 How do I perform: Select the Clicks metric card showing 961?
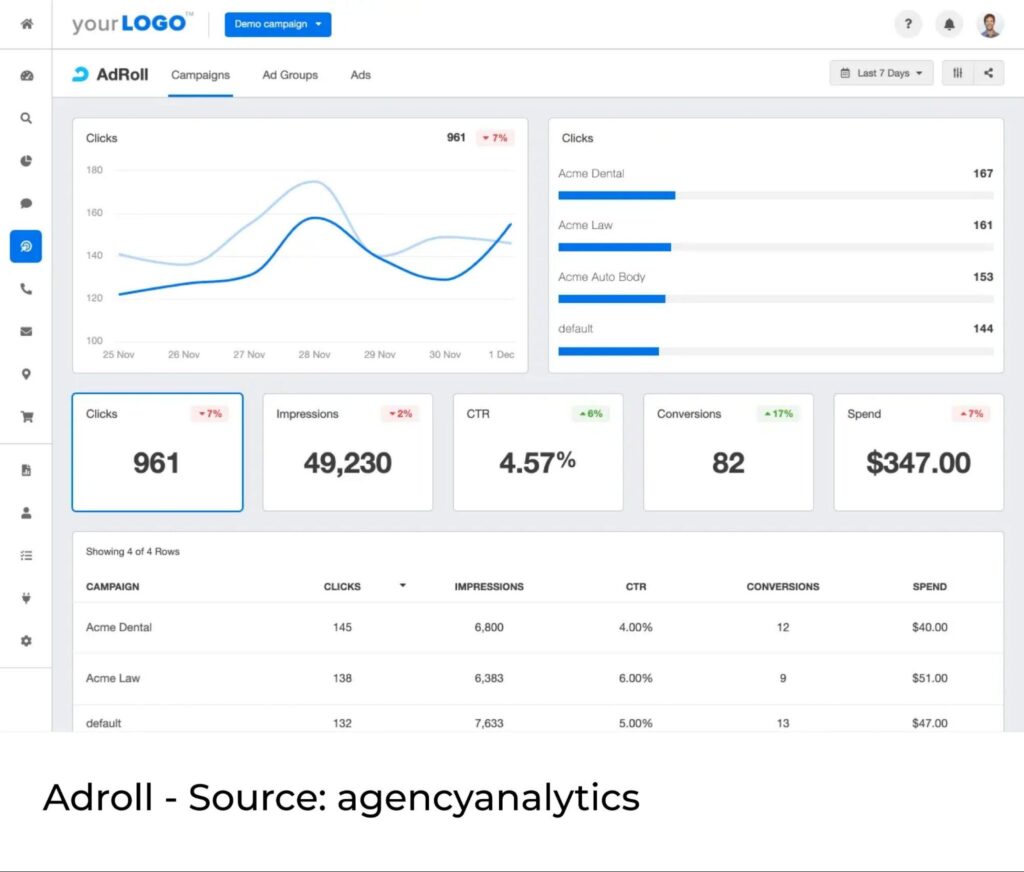[157, 452]
